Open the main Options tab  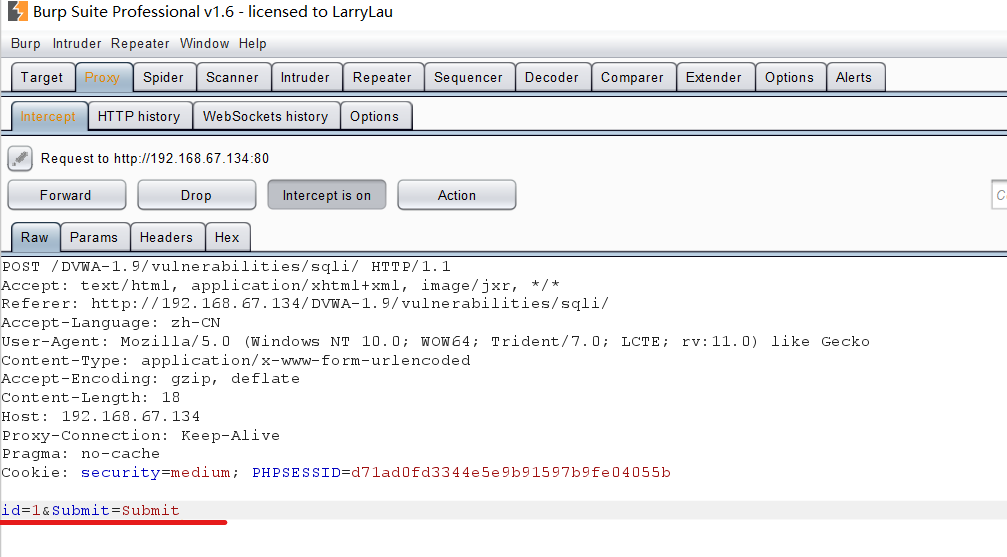pyautogui.click(x=789, y=77)
